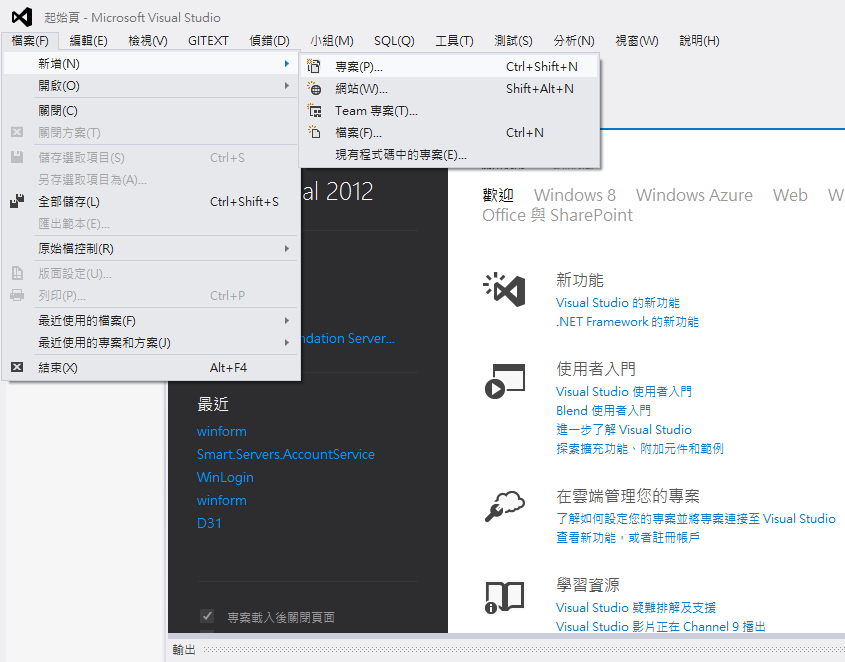
Task: Open 查看新功能，或者註冊帳戶 link
Action: click(628, 537)
